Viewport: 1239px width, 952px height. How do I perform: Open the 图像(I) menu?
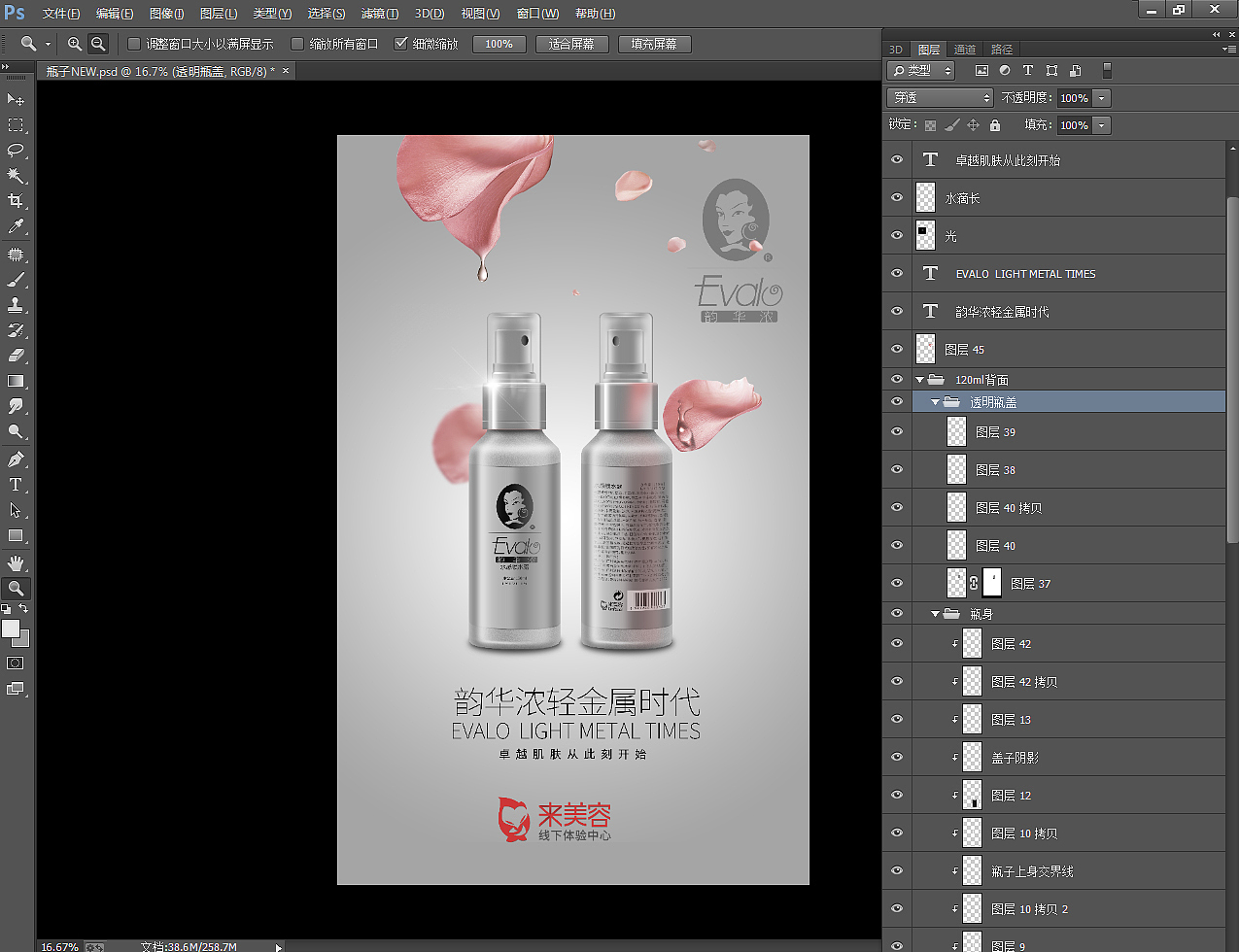(166, 14)
